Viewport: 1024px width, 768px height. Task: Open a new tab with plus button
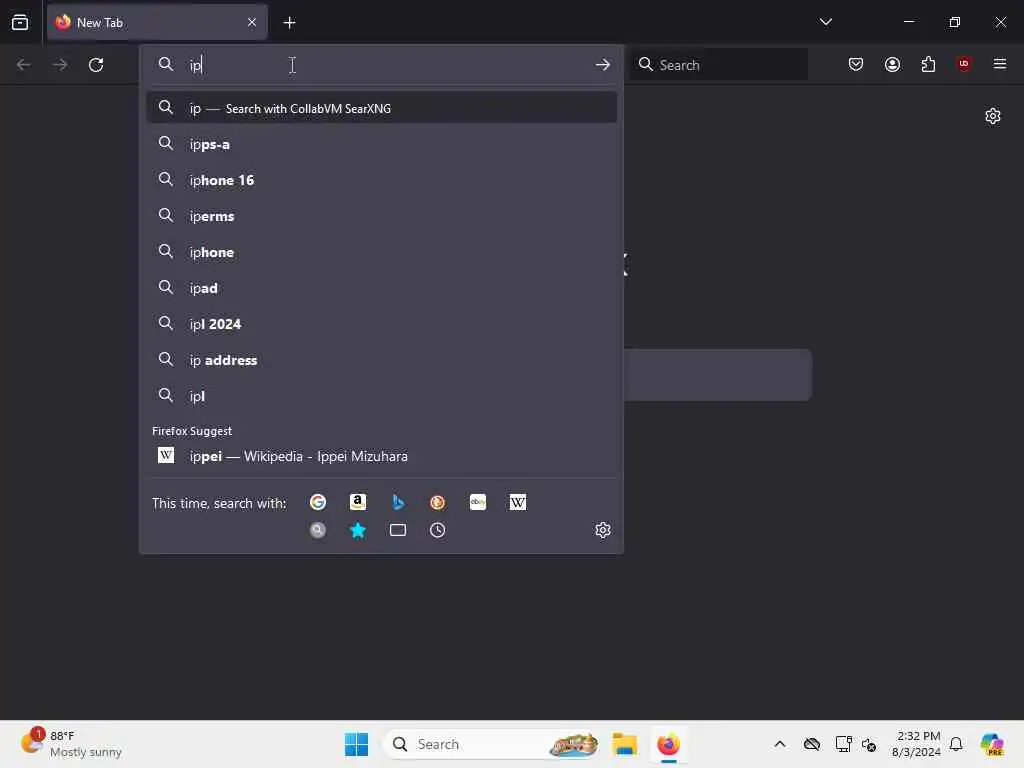(289, 23)
